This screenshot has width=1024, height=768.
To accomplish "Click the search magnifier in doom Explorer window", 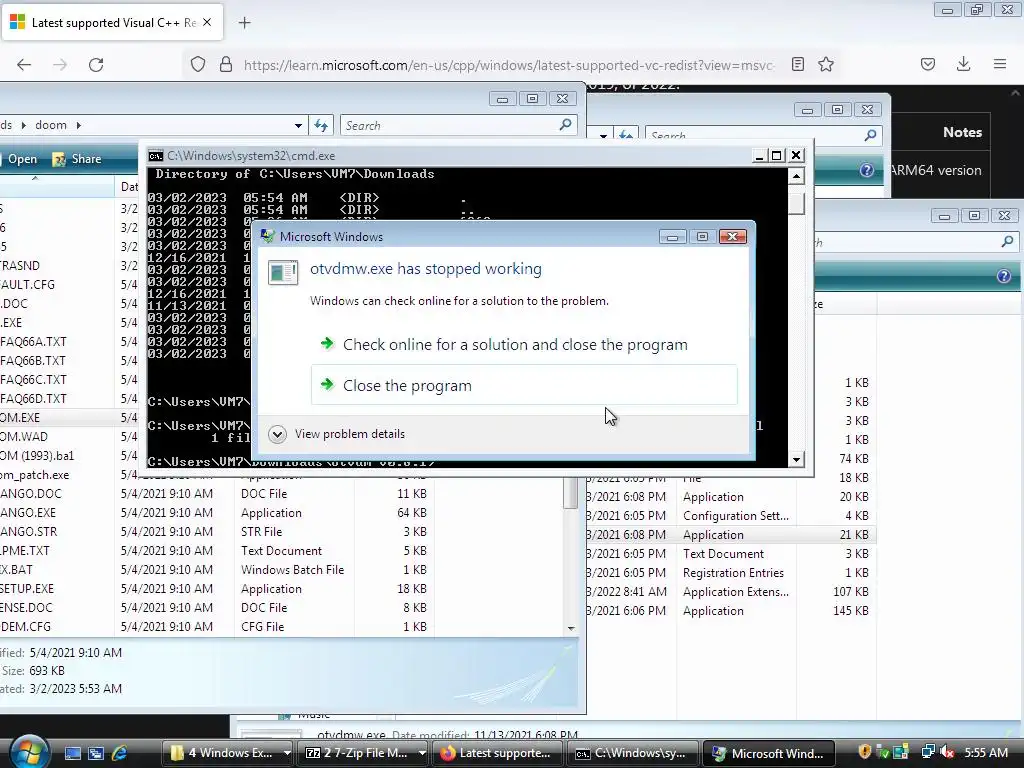I will [566, 125].
